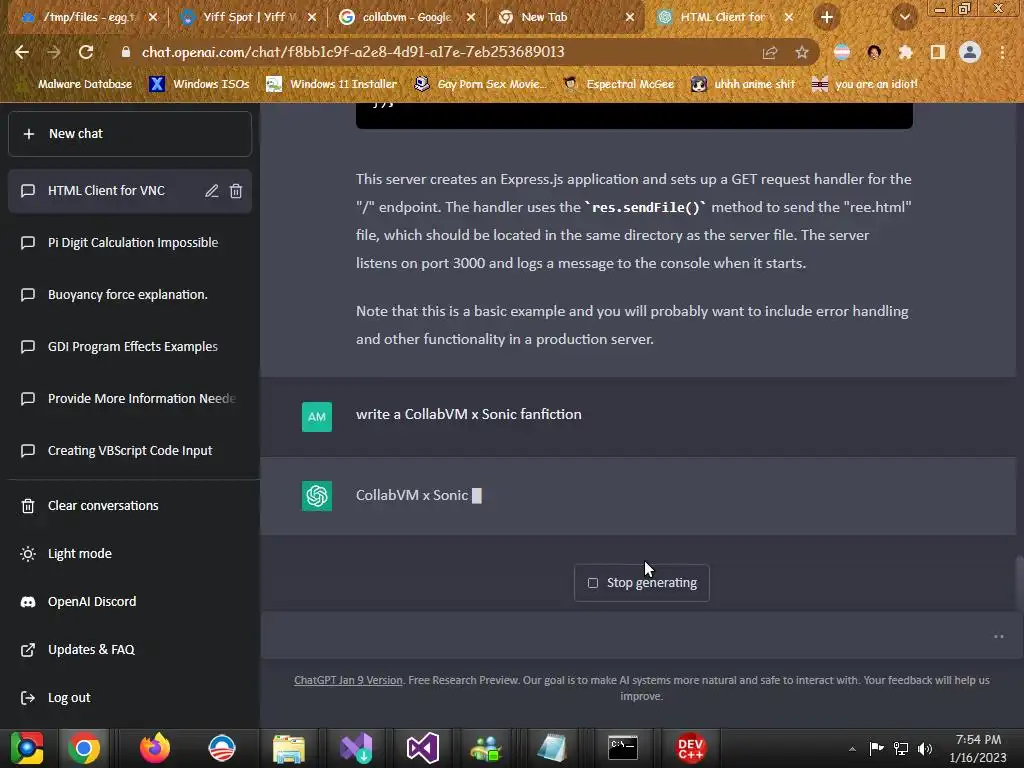Open the Extensions puzzle piece menu
The height and width of the screenshot is (768, 1024).
coord(905,52)
